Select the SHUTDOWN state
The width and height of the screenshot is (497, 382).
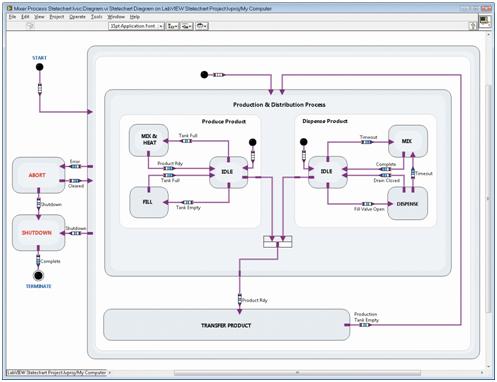coord(39,233)
